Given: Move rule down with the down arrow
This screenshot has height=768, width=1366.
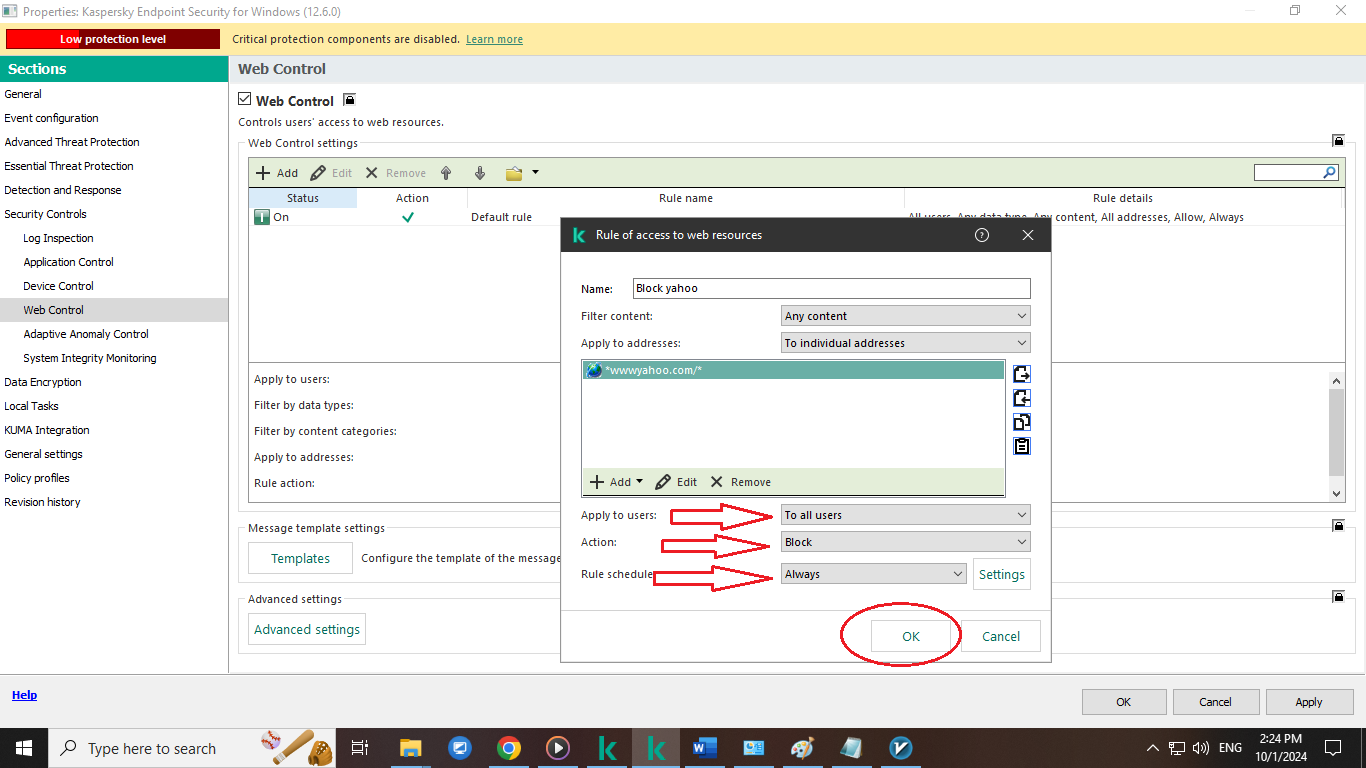Looking at the screenshot, I should [480, 173].
